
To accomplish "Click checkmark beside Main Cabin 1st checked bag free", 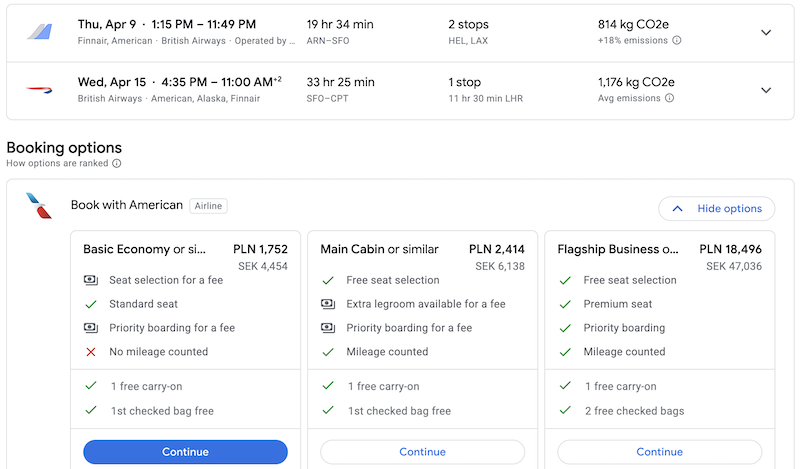I will [x=328, y=410].
